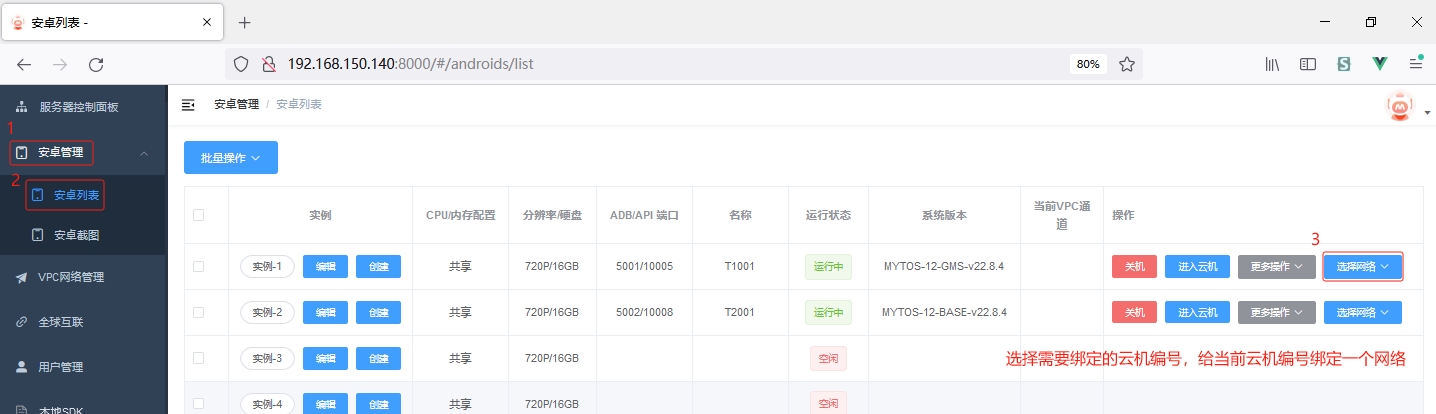Expand 更多操作 dropdown for T2001
Image resolution: width=1436 pixels, height=414 pixels.
click(1276, 312)
